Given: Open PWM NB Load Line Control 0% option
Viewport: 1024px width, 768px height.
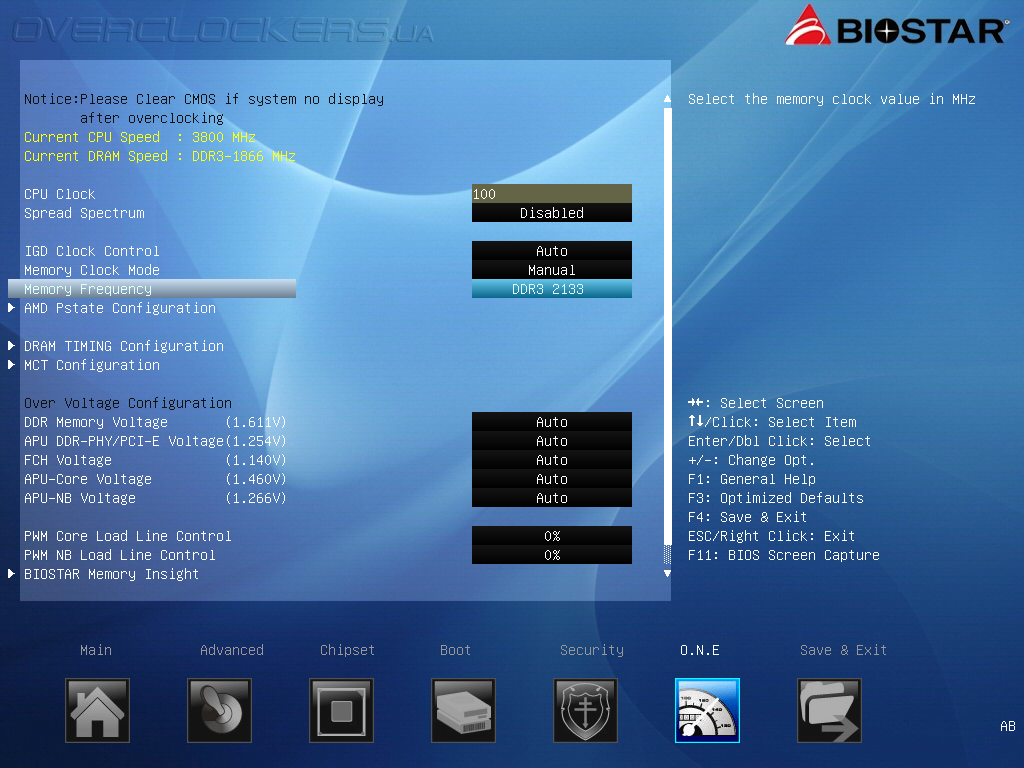Looking at the screenshot, I should click(x=552, y=554).
